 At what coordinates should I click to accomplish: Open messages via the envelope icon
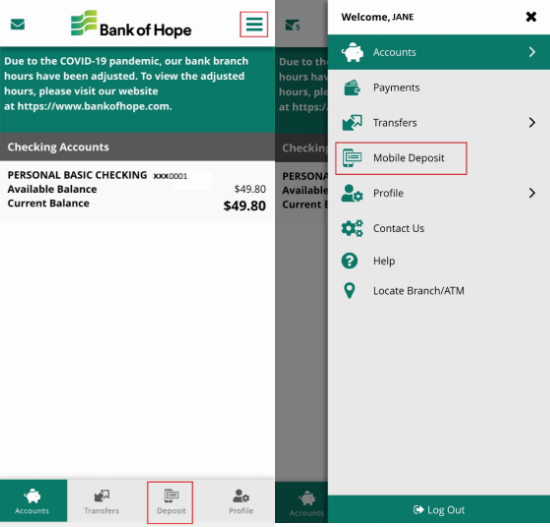18,24
